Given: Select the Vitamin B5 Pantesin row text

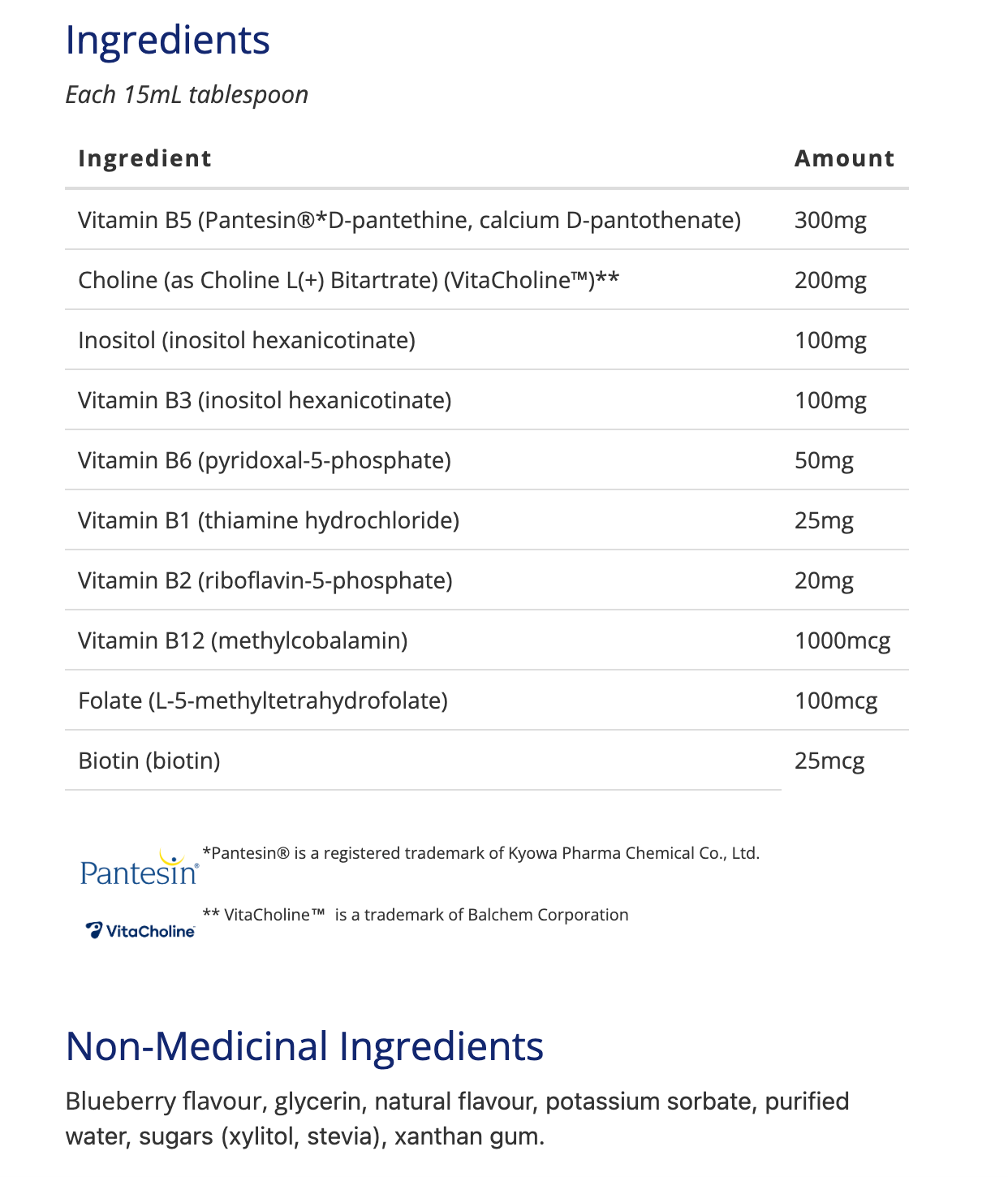Looking at the screenshot, I should [409, 220].
